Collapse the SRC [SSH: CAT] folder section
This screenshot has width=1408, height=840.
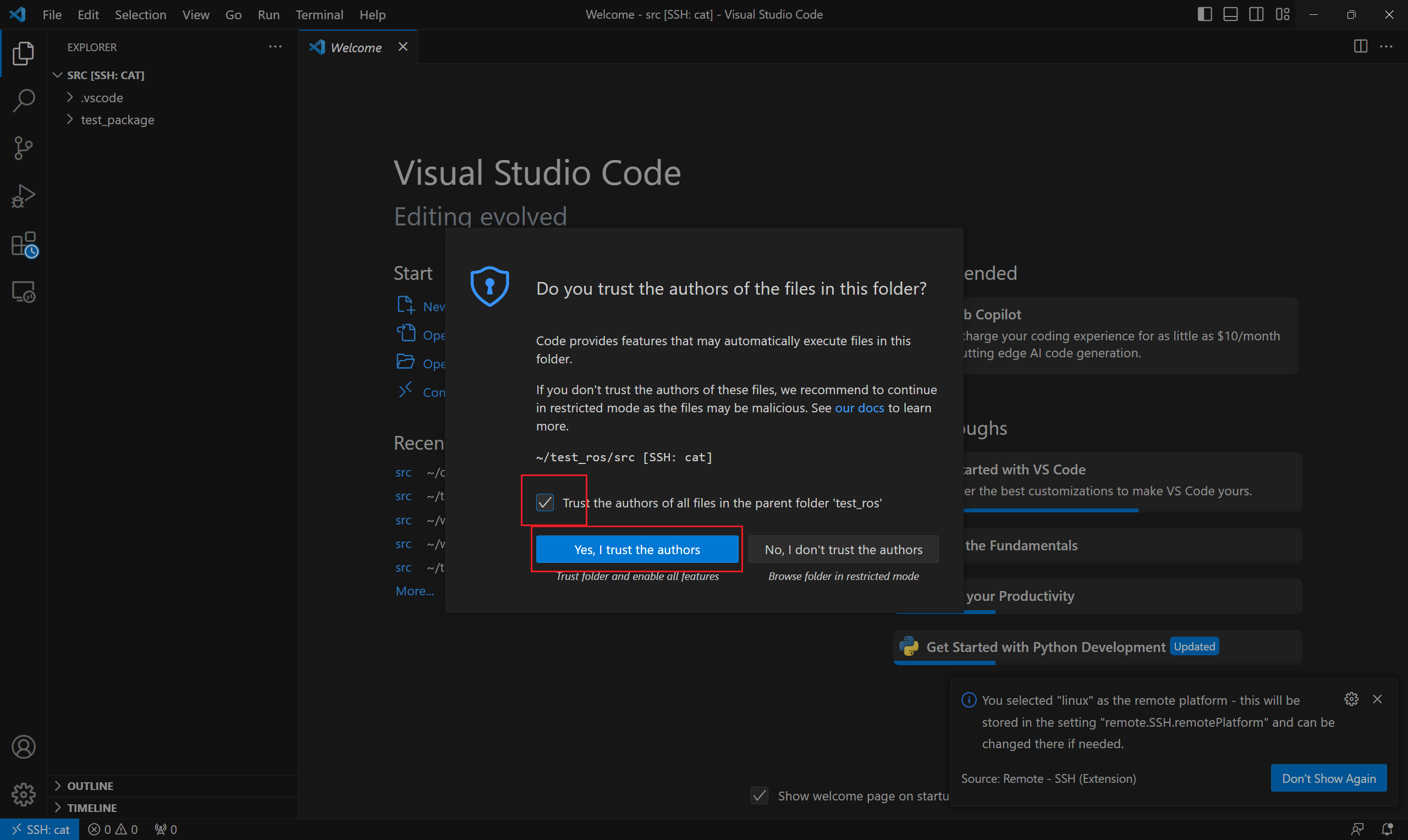[x=173, y=75]
